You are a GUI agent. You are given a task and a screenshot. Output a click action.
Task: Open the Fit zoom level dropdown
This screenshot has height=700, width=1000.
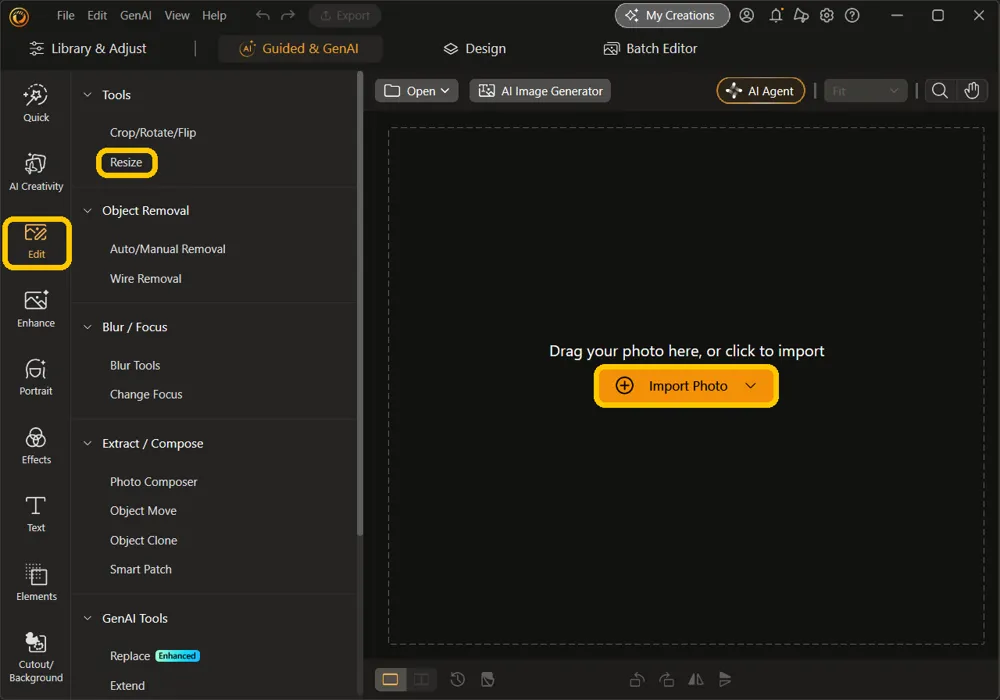tap(865, 91)
